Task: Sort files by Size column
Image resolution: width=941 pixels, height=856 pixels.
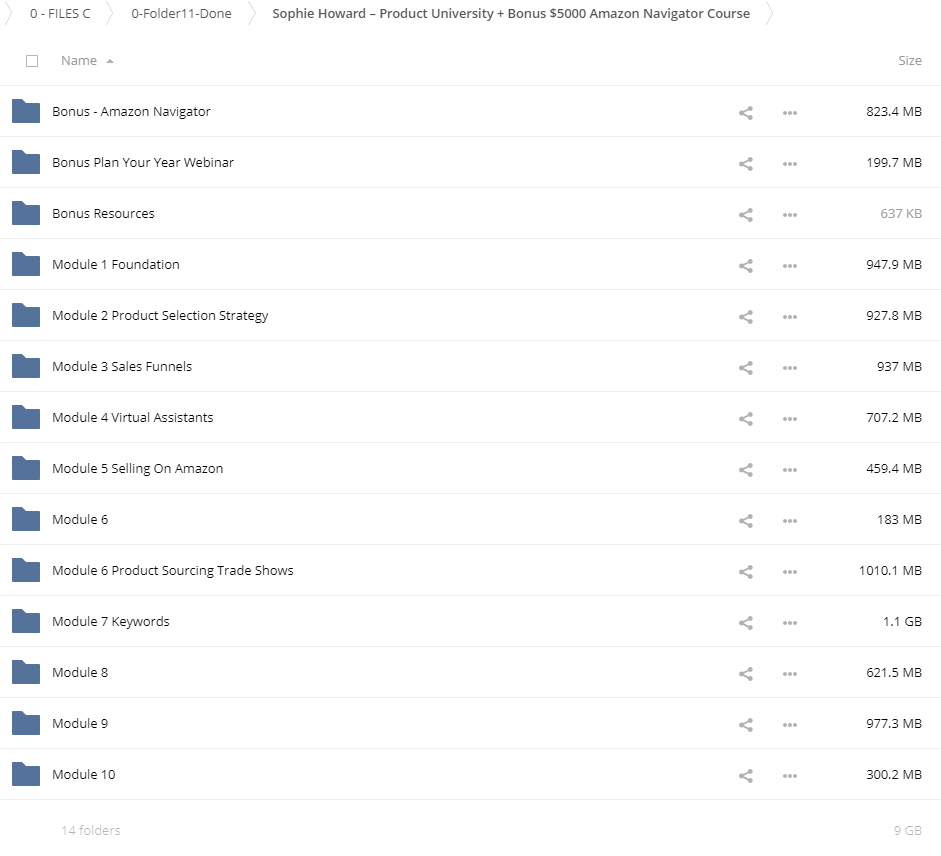Action: tap(909, 61)
